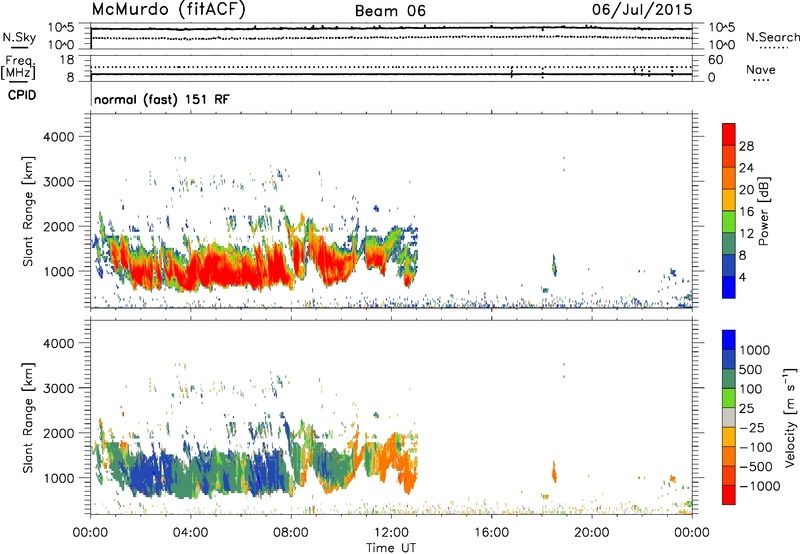Pick the yellow 16–20 dB segment of the Power colorbar
The image size is (800, 554).
[729, 200]
